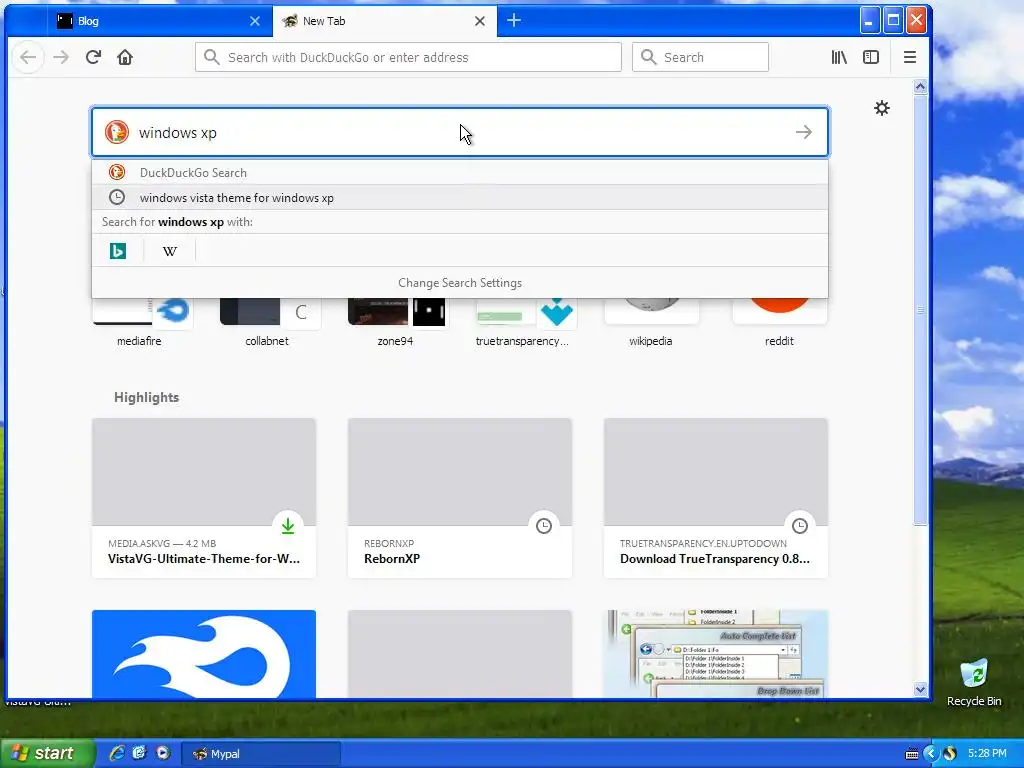Select the New Tab tab
The height and width of the screenshot is (768, 1024).
[x=385, y=21]
